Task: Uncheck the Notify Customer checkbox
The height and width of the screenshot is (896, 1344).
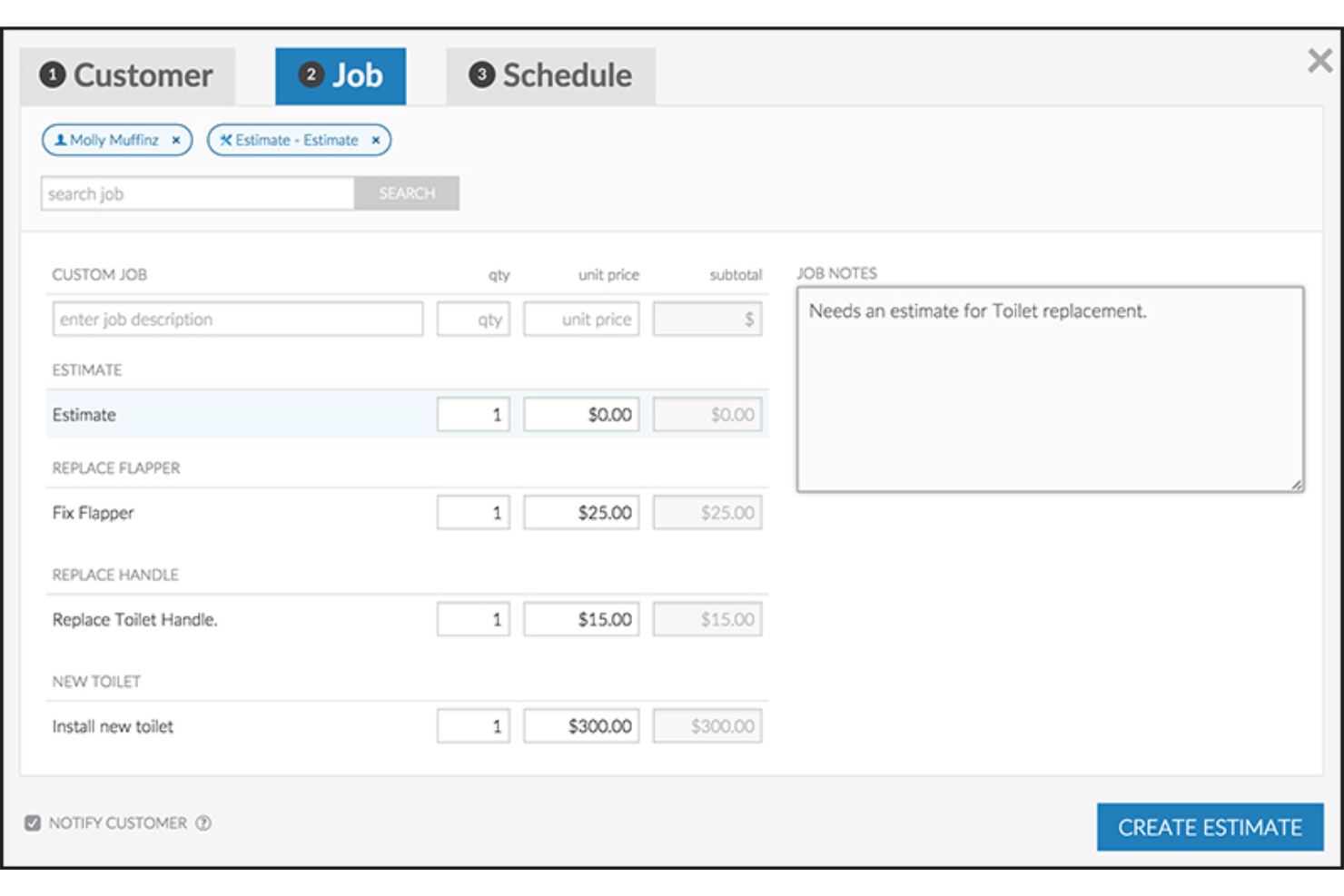Action: point(33,822)
